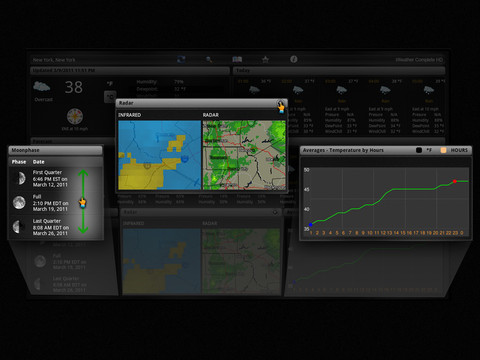Screen dimensions: 480x360
Task: Tap the refresh icon in top toolbar
Action: tap(181, 60)
